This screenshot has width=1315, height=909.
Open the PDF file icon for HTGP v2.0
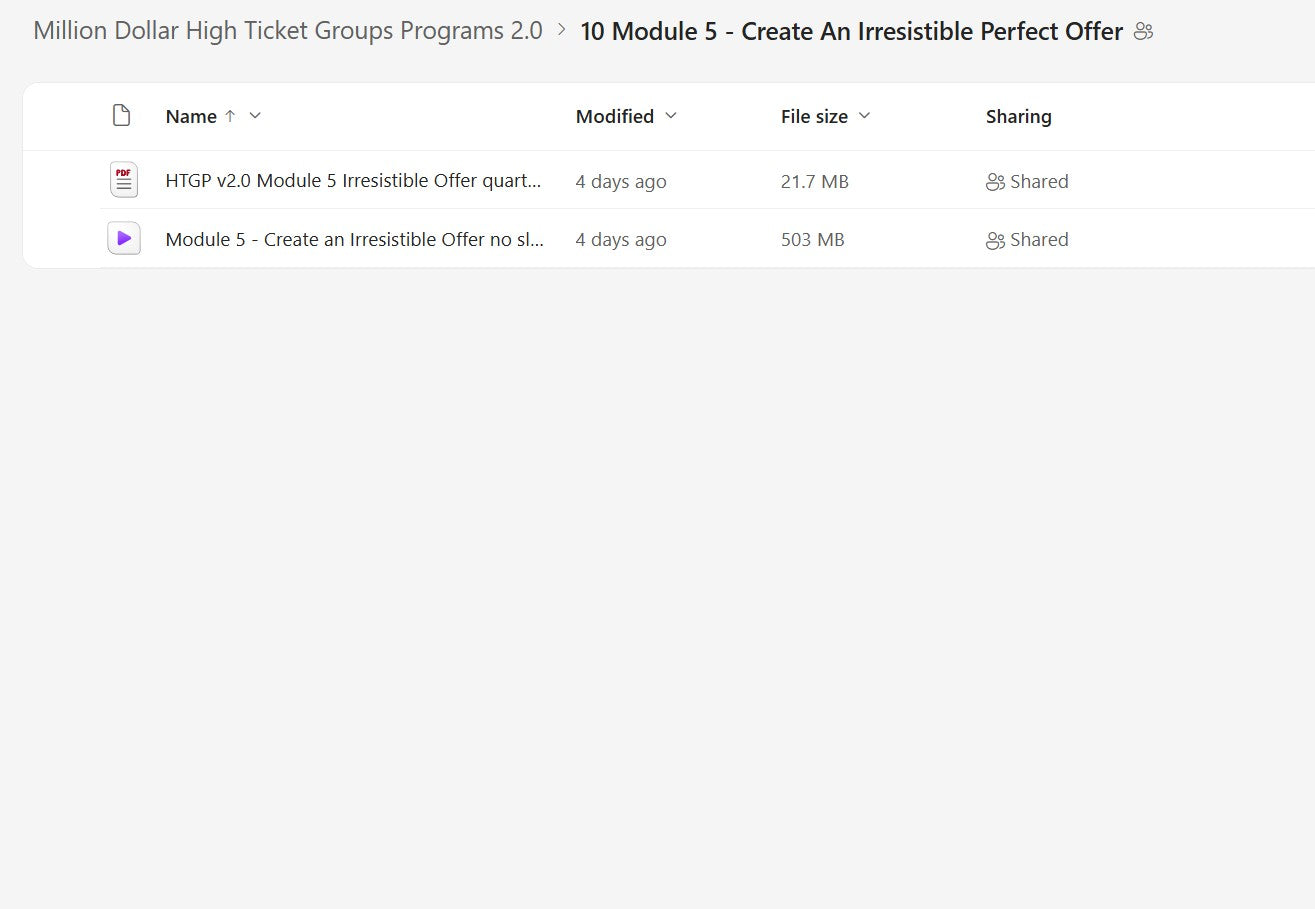click(123, 180)
